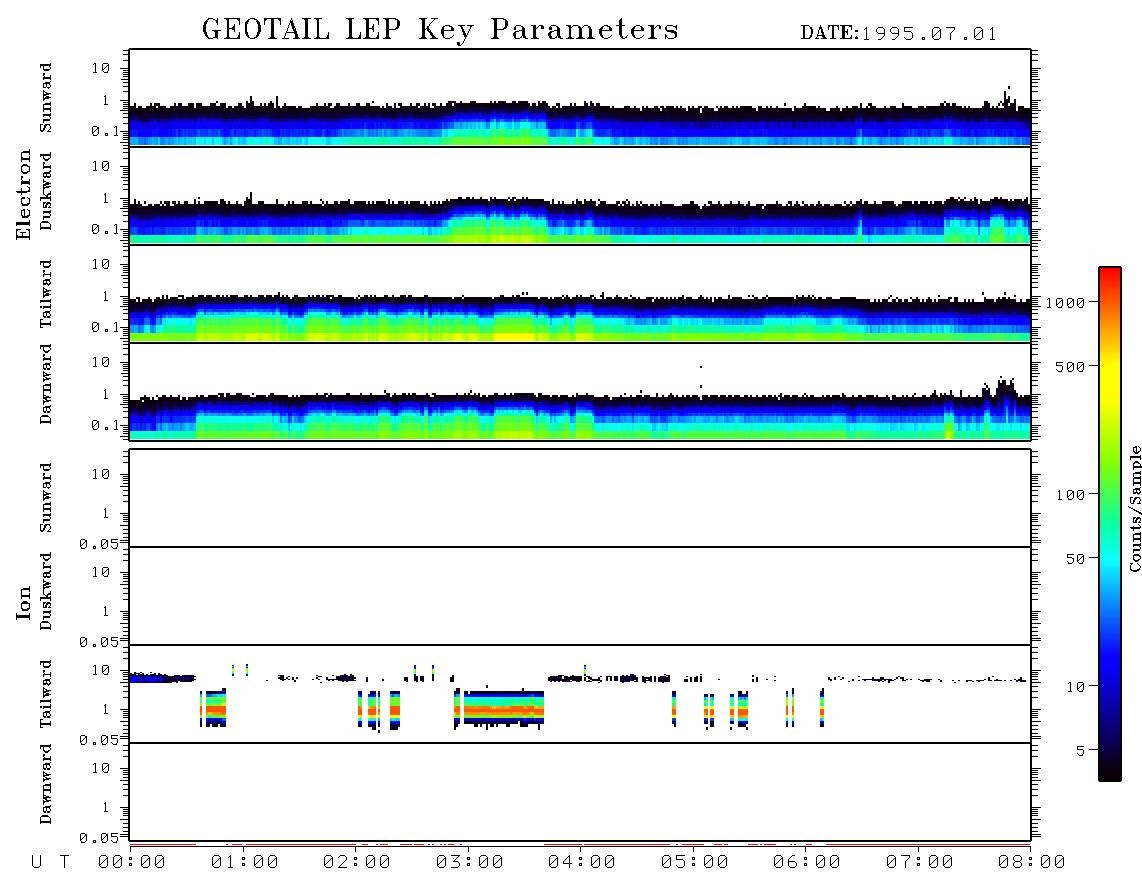Pick the Ion "Sunward" panel label

point(45,498)
